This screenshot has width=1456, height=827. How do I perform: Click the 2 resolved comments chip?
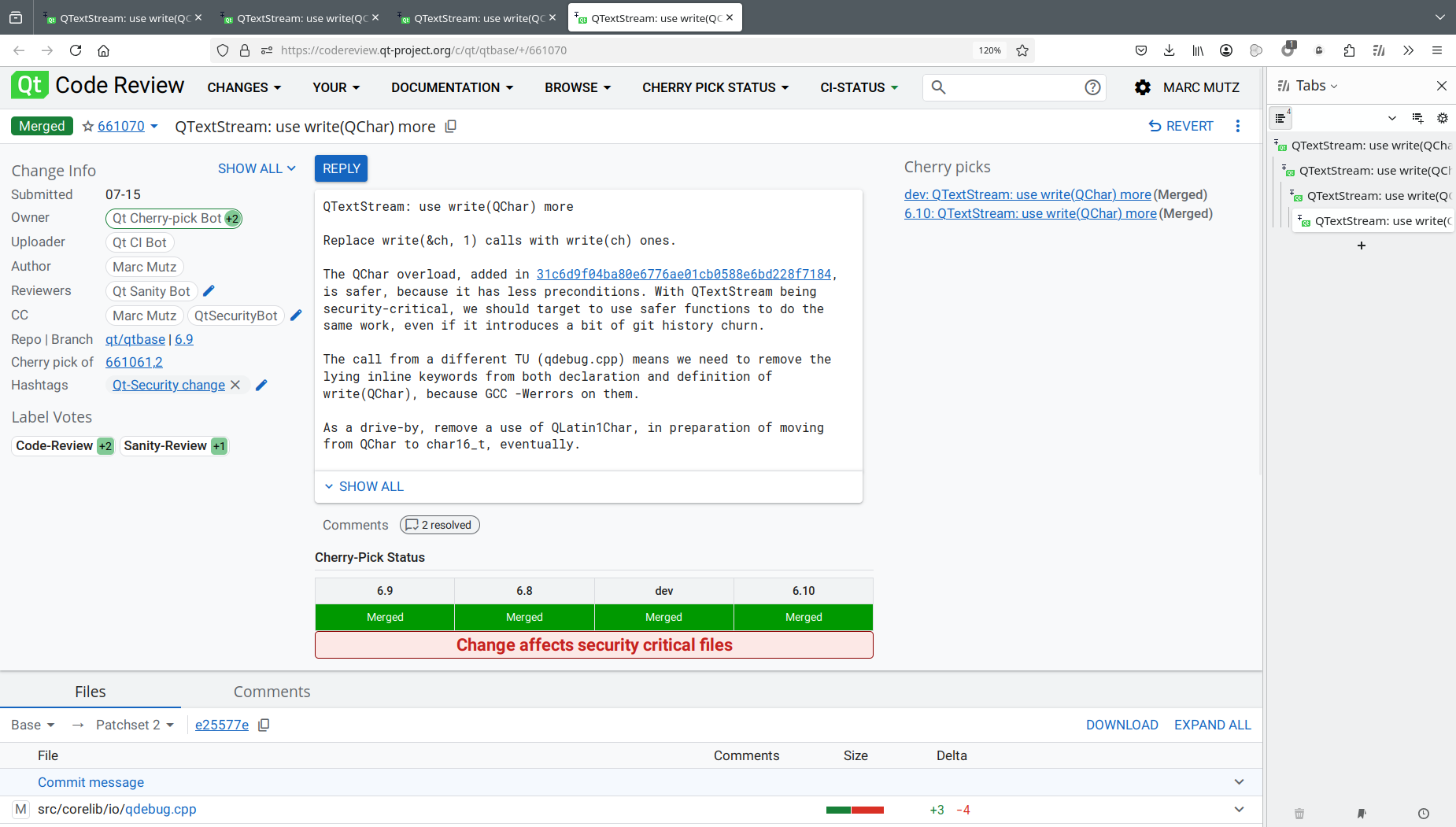tap(439, 525)
